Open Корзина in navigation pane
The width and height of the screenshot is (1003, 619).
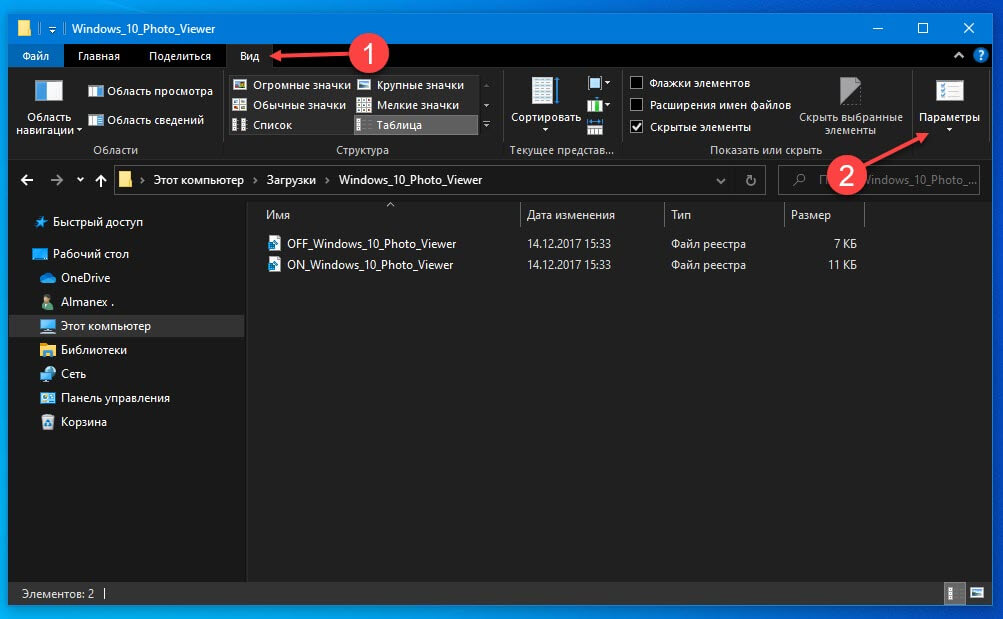click(x=83, y=422)
